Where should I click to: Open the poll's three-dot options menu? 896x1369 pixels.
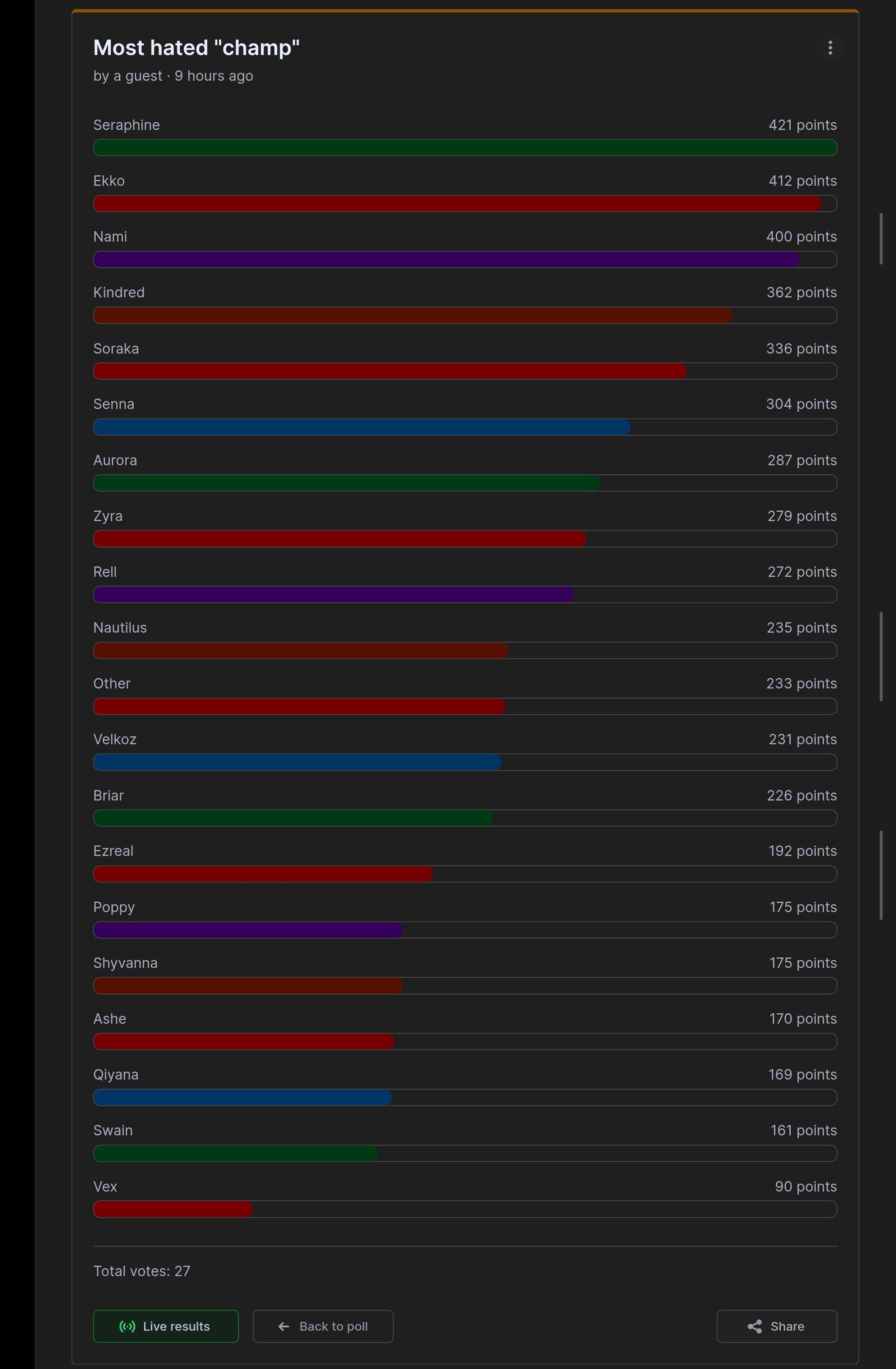click(830, 48)
